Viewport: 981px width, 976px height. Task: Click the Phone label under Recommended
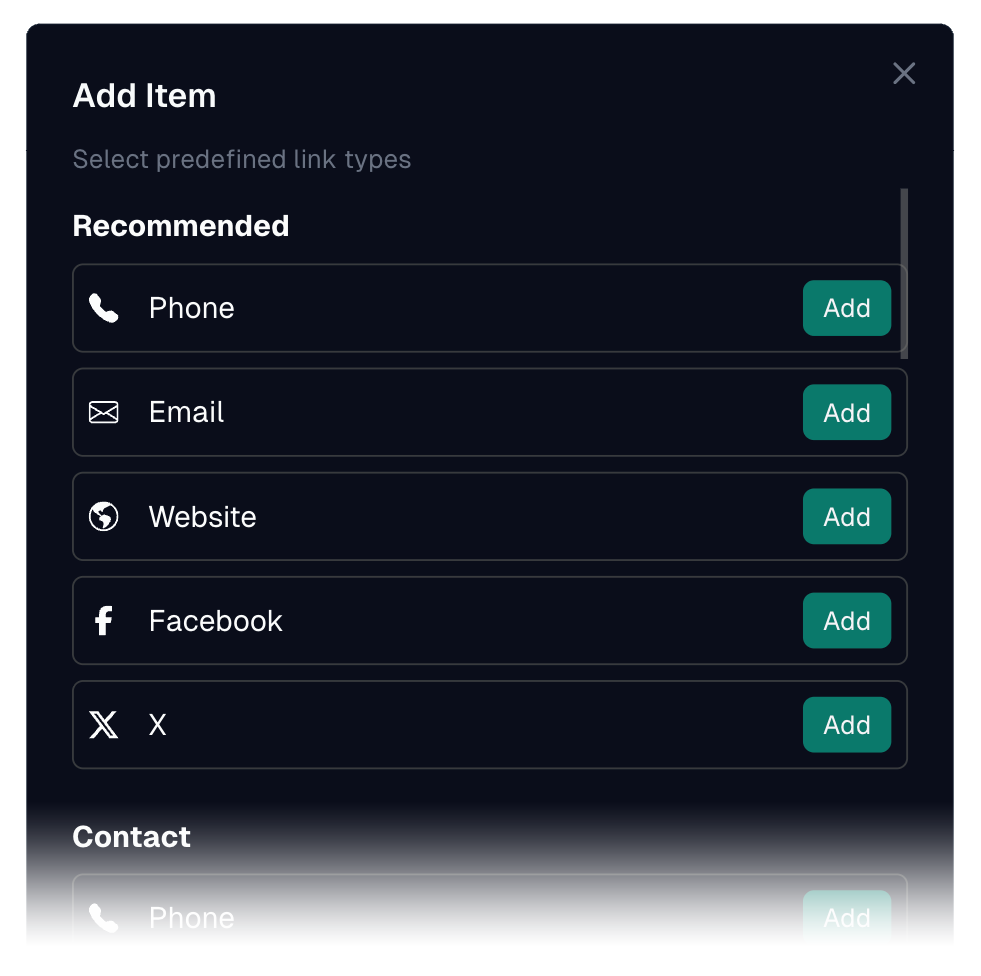pyautogui.click(x=191, y=308)
